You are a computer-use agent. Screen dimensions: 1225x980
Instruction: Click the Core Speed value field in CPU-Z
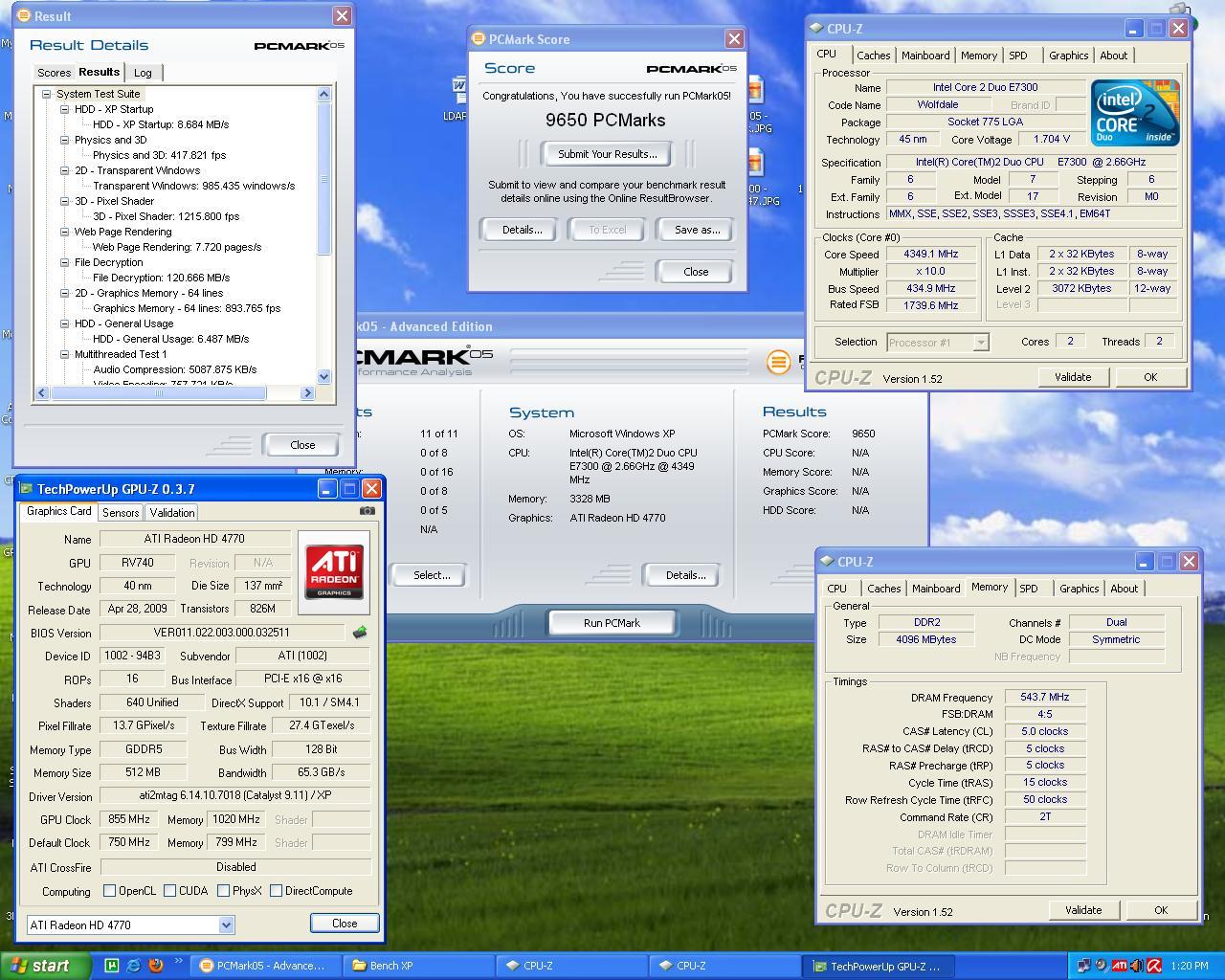930,255
